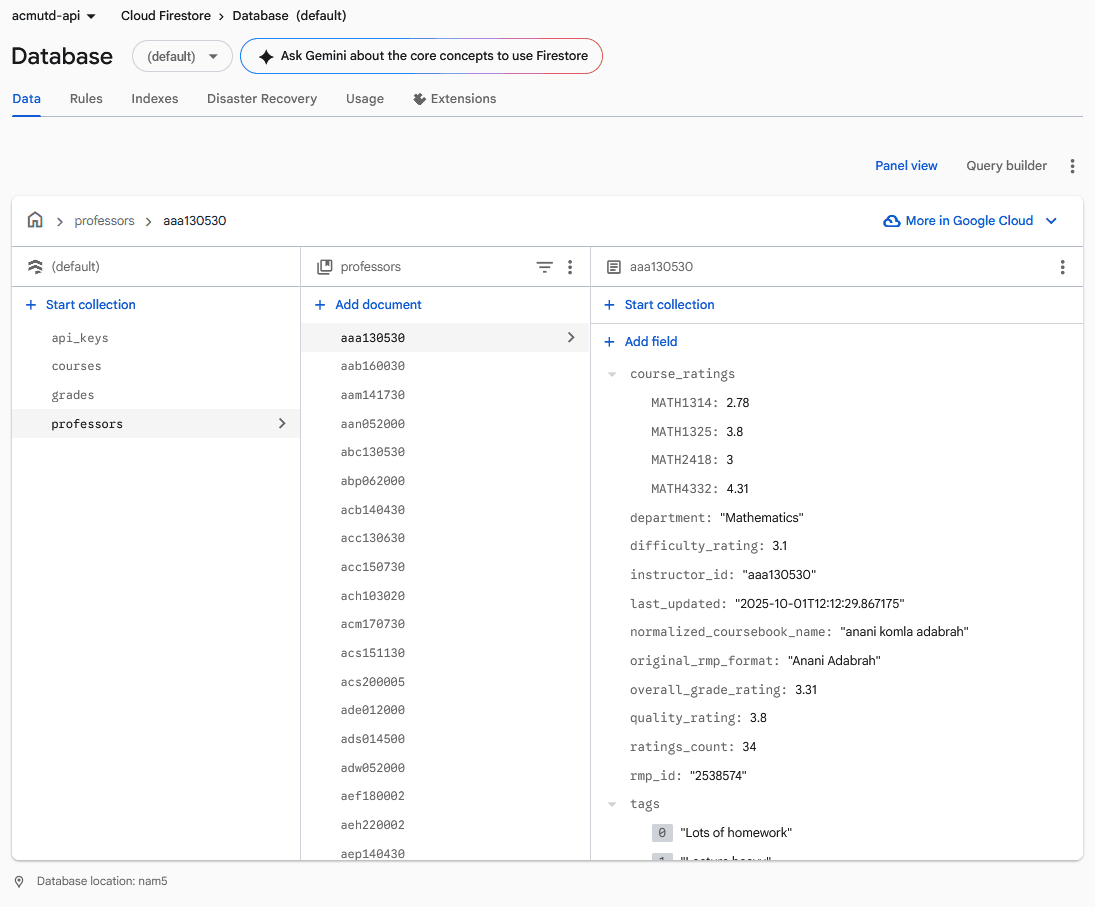Collapse the course_ratings field
Viewport: 1095px width, 907px height.
(x=612, y=374)
